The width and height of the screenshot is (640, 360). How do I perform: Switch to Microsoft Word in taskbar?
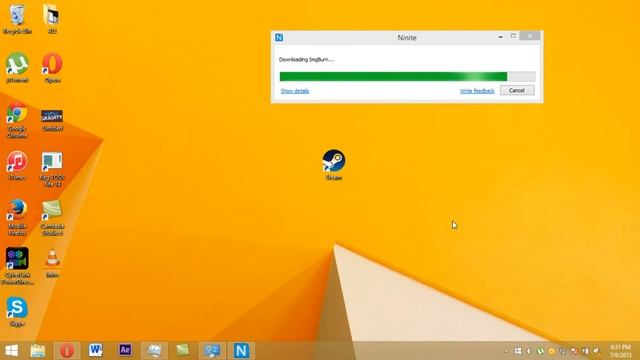pos(96,350)
